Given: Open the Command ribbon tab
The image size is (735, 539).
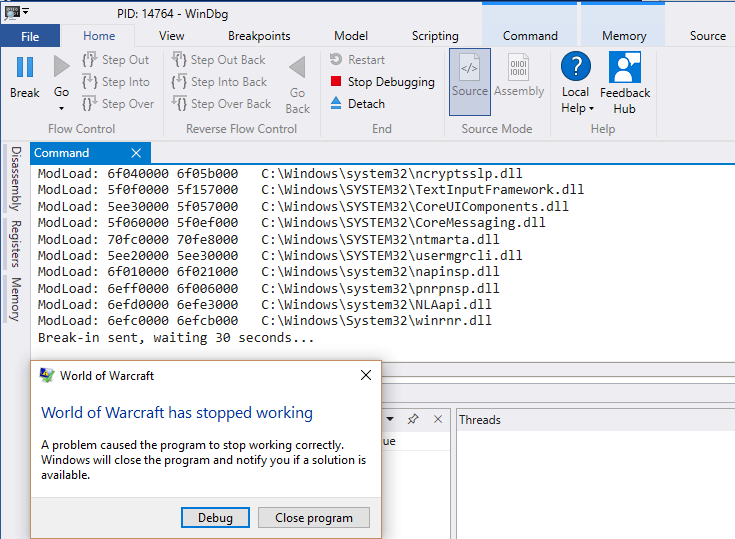Looking at the screenshot, I should [530, 36].
